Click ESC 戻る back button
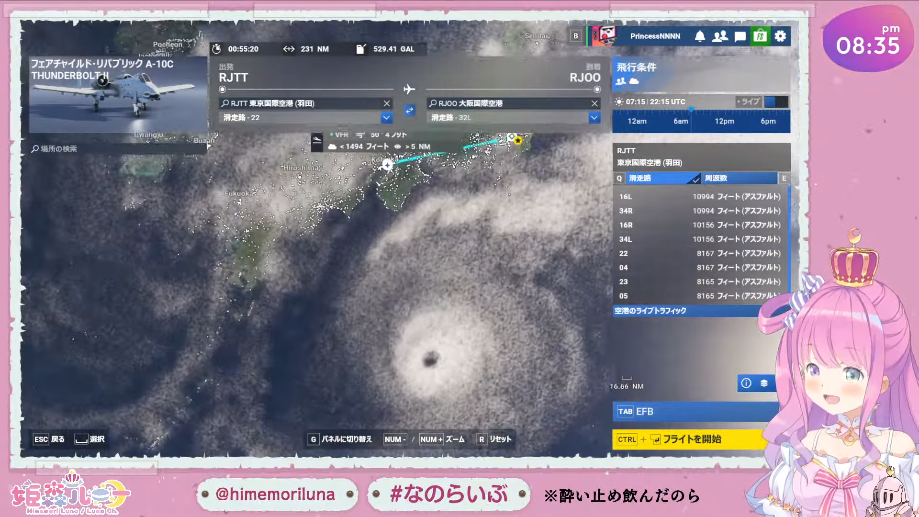Screen dimensions: 919x517 click(49, 439)
